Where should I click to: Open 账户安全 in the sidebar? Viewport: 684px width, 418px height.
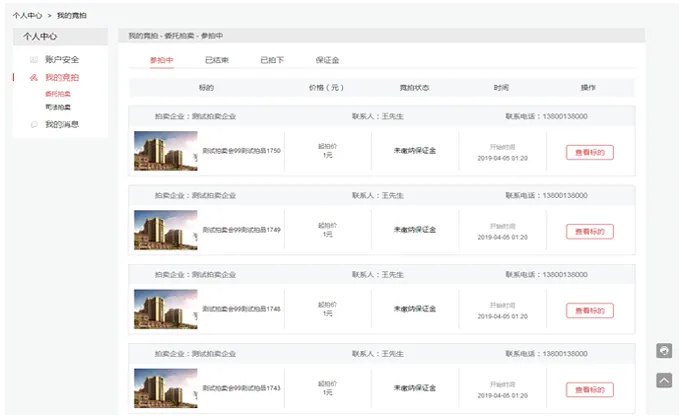click(62, 59)
